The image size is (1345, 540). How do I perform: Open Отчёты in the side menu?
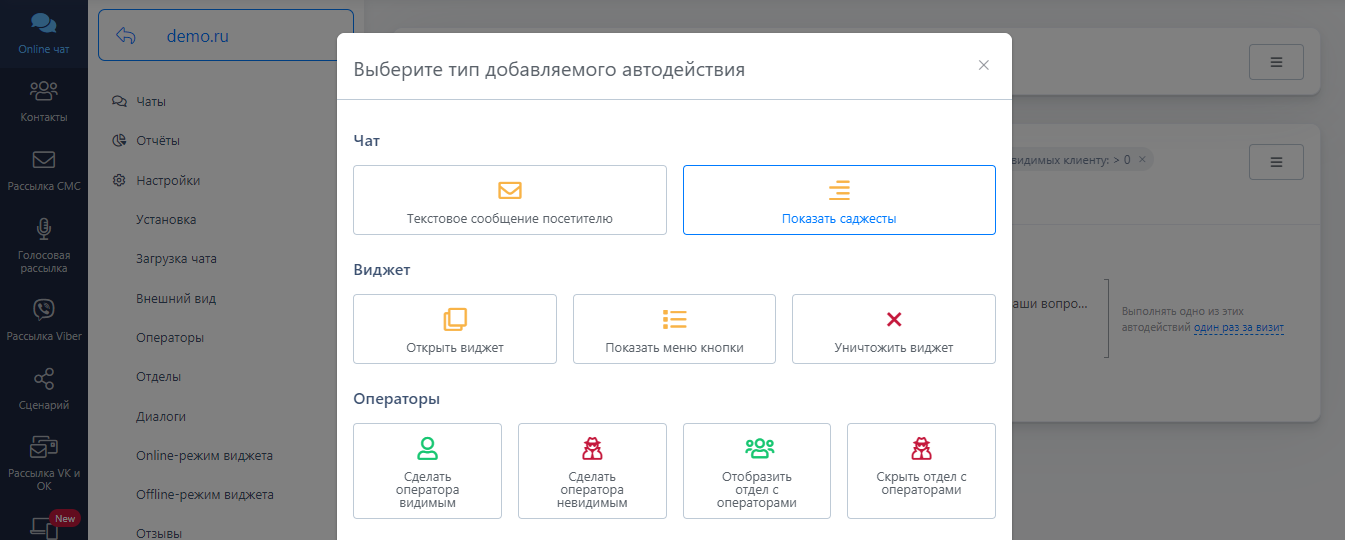157,141
